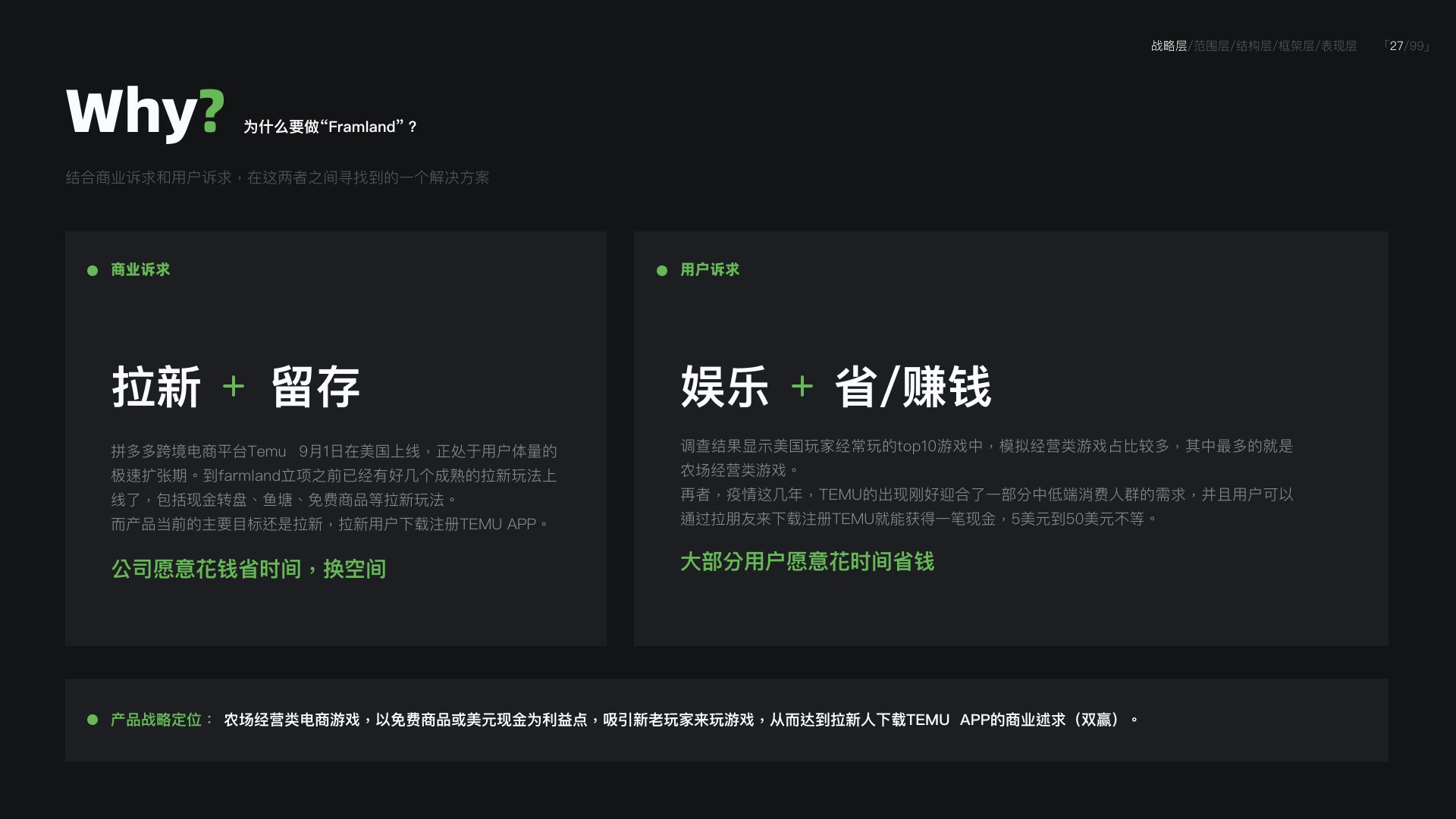Click the green bullet beside 商业诉求
The height and width of the screenshot is (819, 1456).
click(93, 271)
